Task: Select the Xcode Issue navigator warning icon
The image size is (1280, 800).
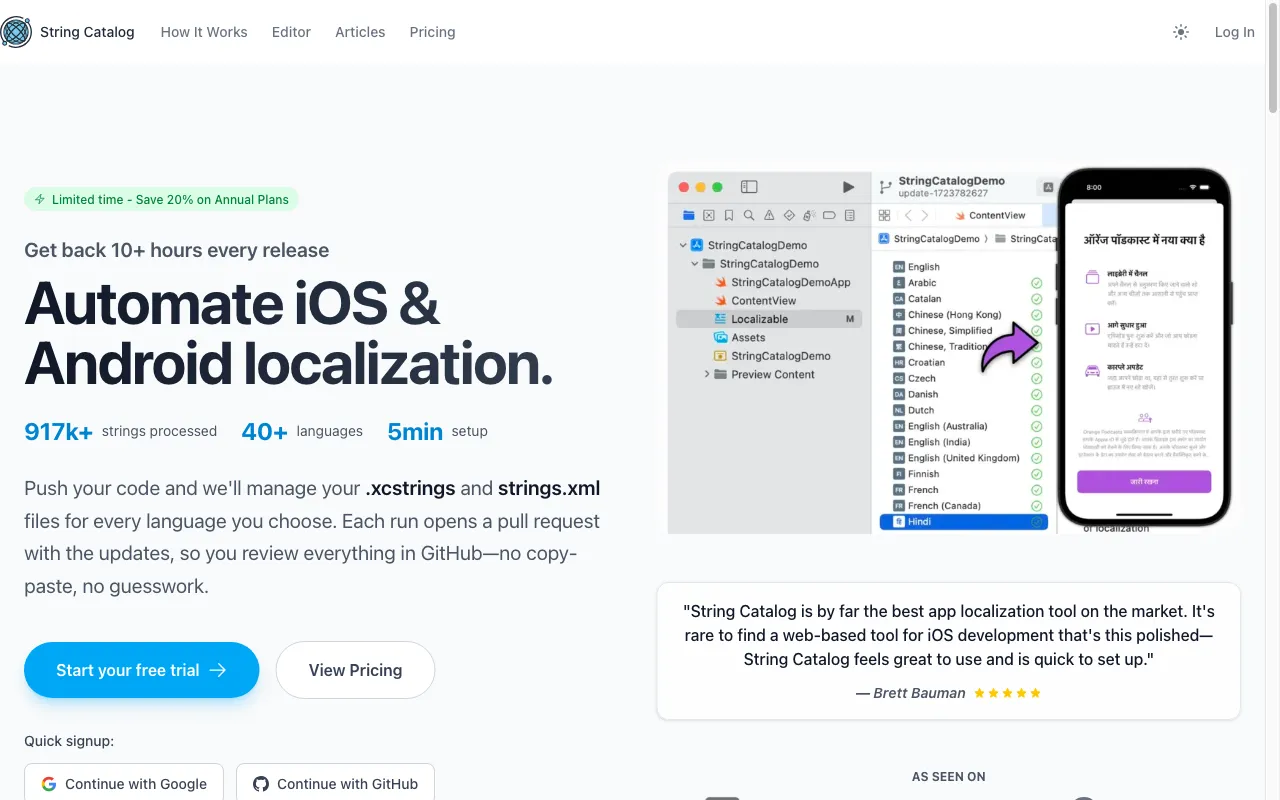Action: pyautogui.click(x=769, y=215)
